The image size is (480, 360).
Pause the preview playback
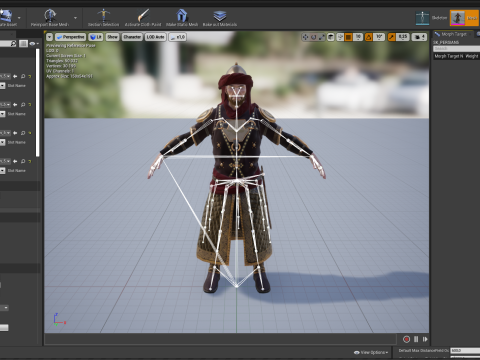tap(416, 339)
